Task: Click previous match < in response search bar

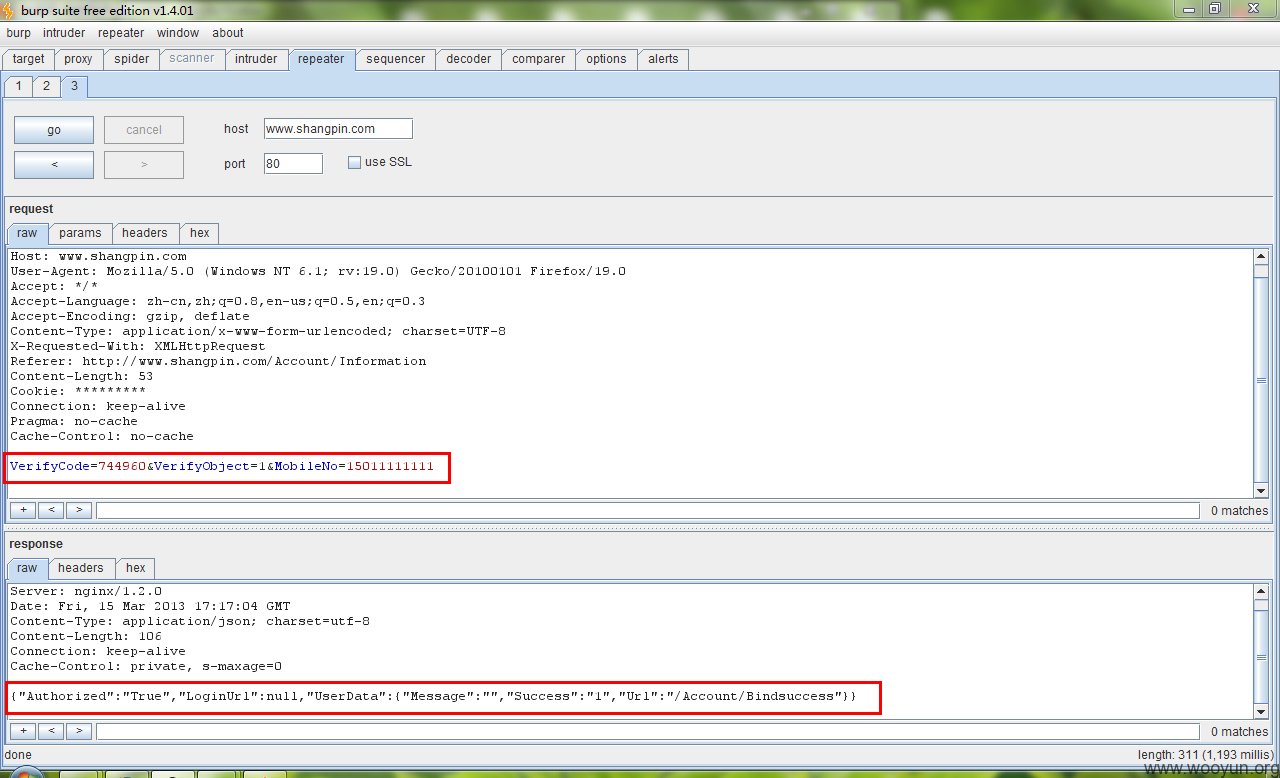Action: tap(50, 731)
